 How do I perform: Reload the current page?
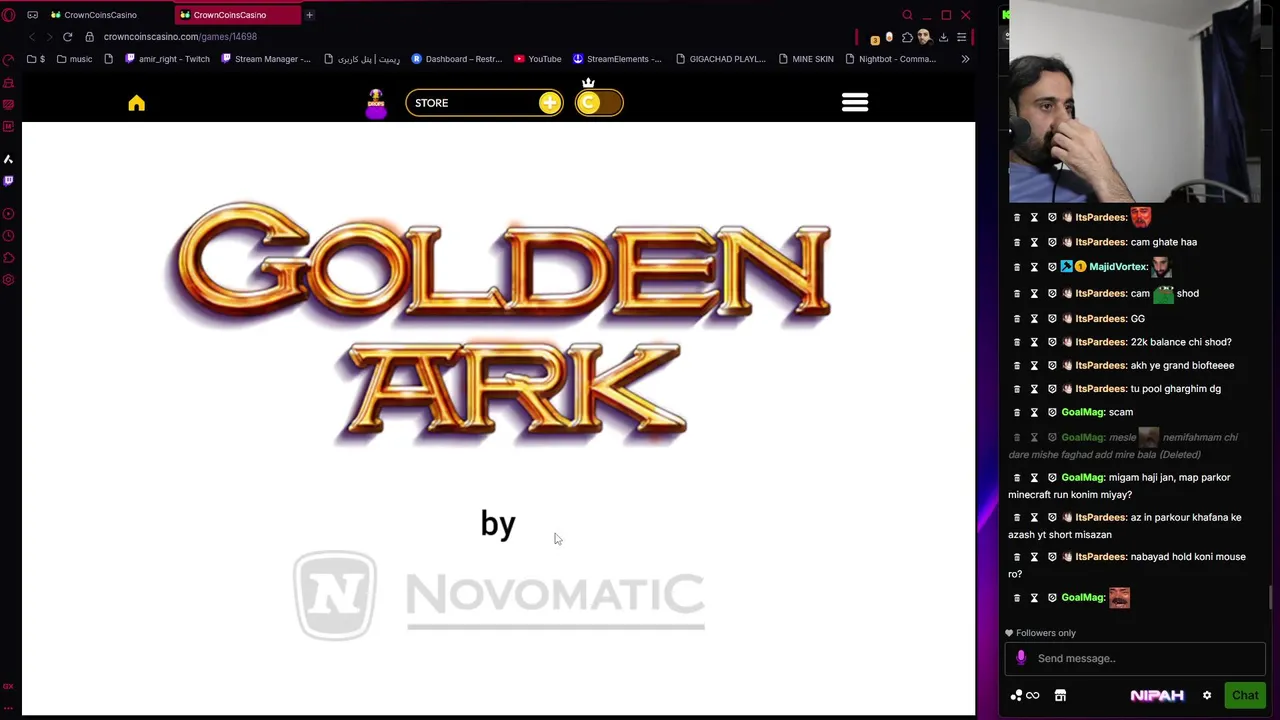[x=67, y=37]
